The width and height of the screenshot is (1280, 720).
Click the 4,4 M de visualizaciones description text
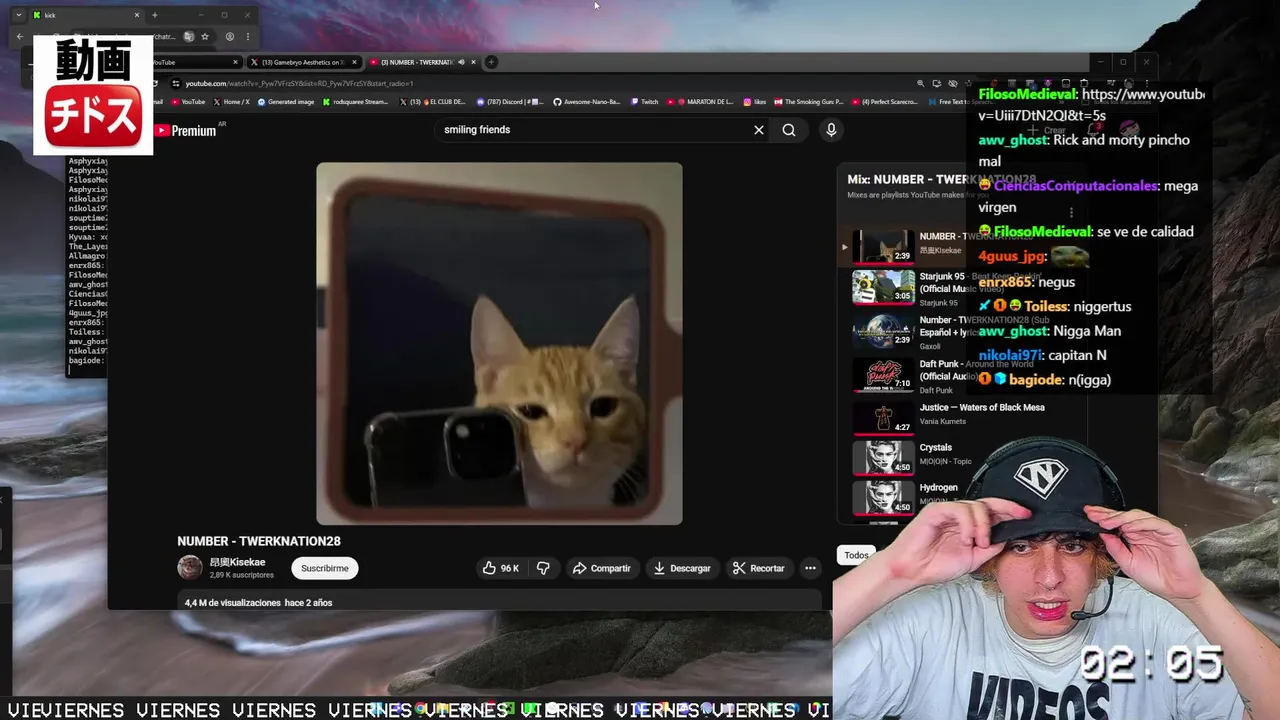coord(258,603)
